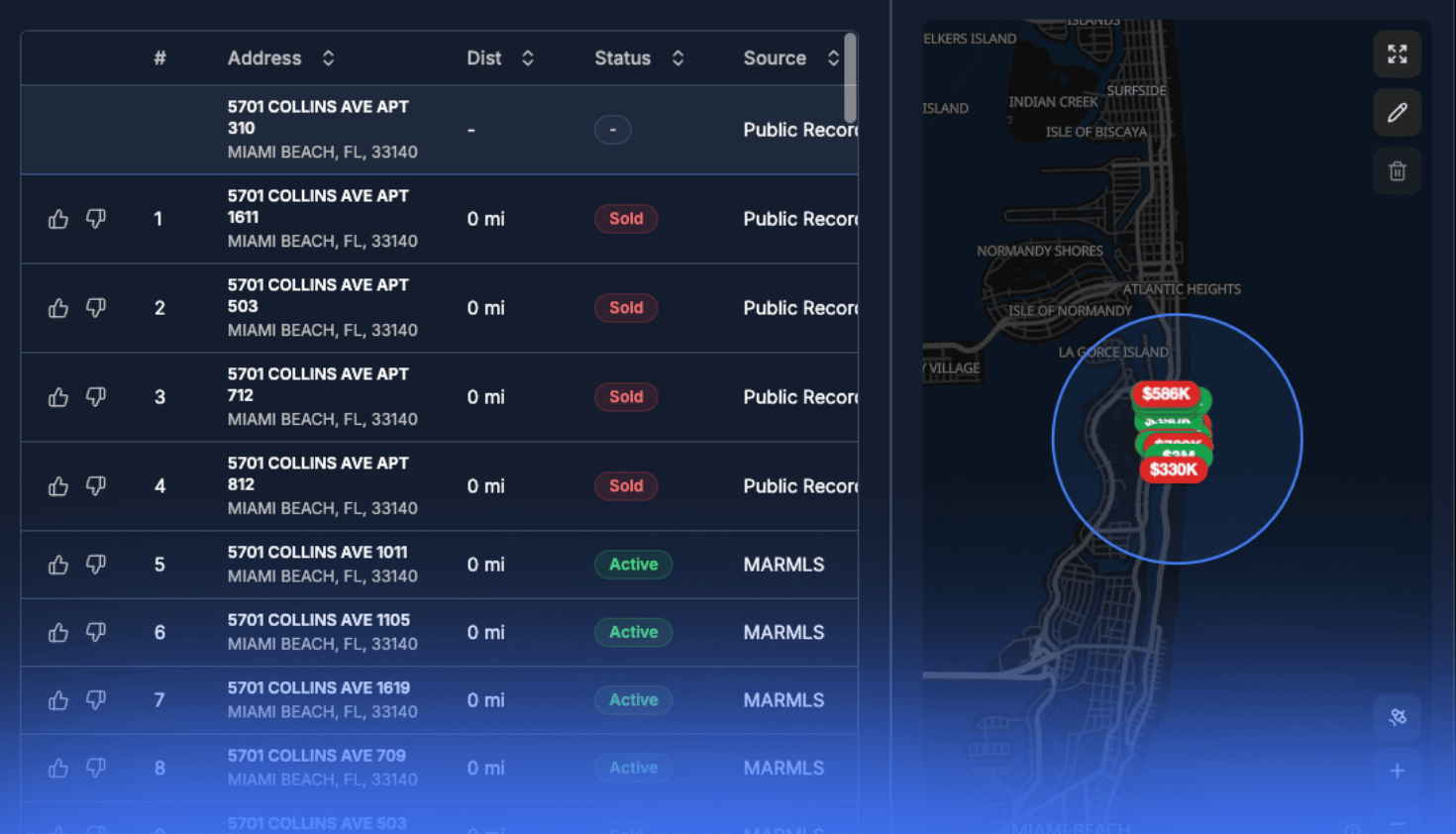
Task: Select Active status badge for 5701 Collins 1105
Action: point(633,632)
